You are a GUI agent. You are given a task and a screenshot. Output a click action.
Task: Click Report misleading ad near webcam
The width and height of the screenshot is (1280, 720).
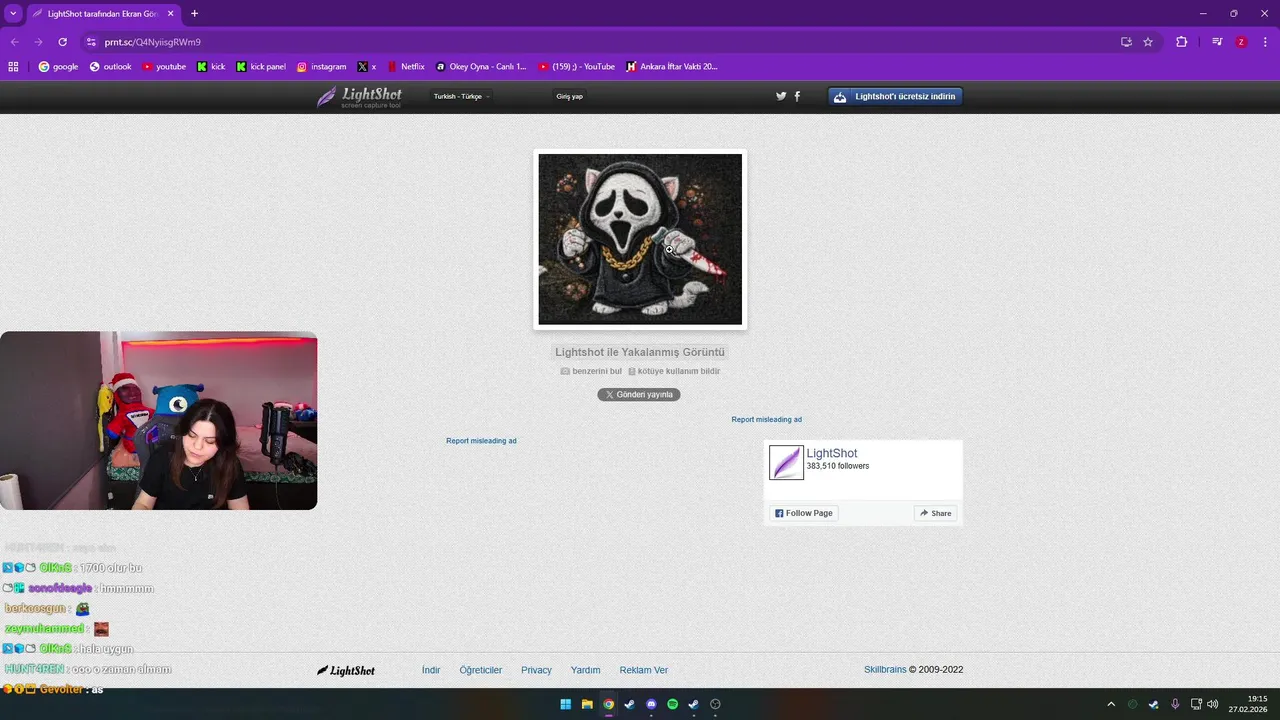[x=481, y=441]
